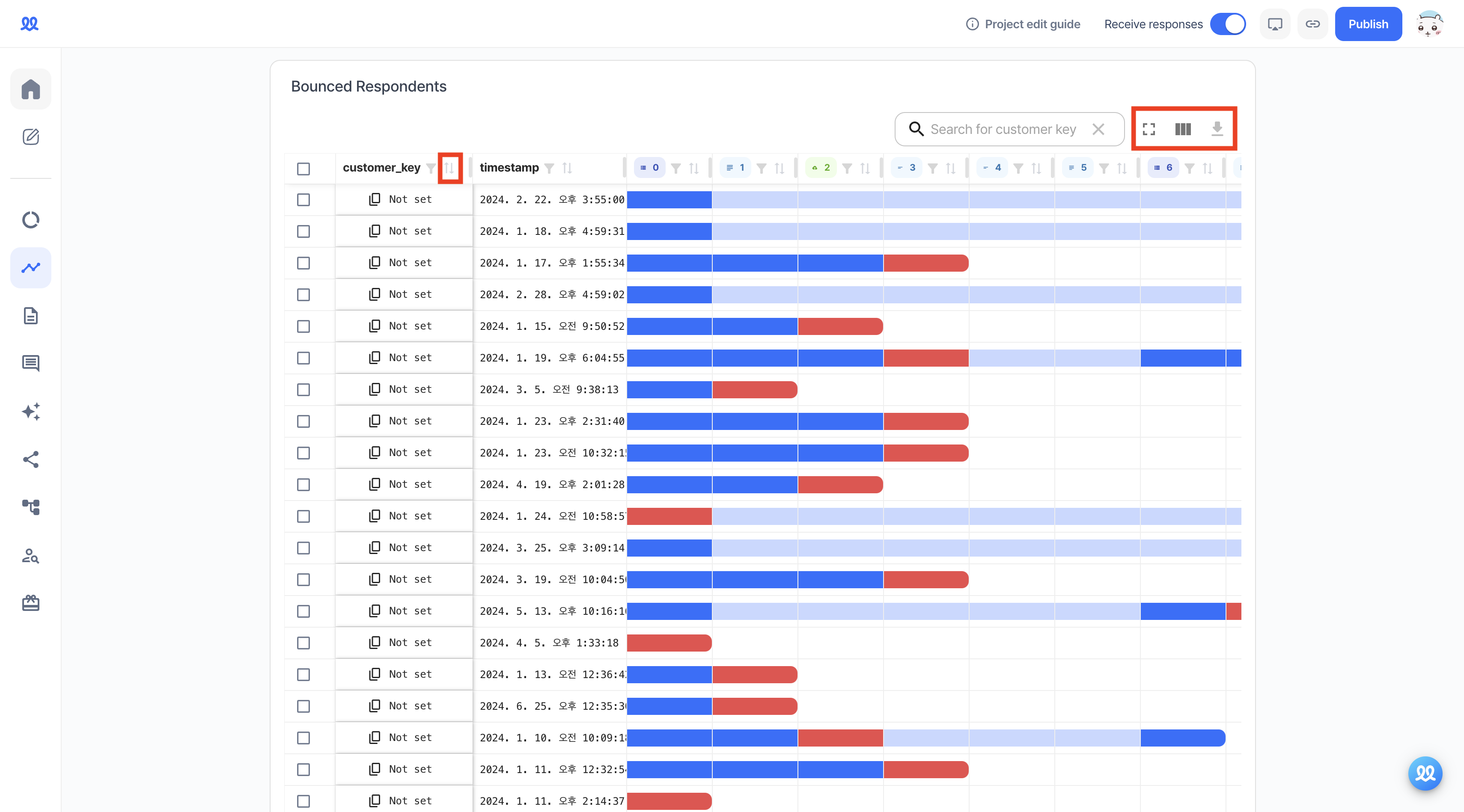Copy customer key in 3:55:00 row
This screenshot has width=1464, height=812.
(x=375, y=199)
